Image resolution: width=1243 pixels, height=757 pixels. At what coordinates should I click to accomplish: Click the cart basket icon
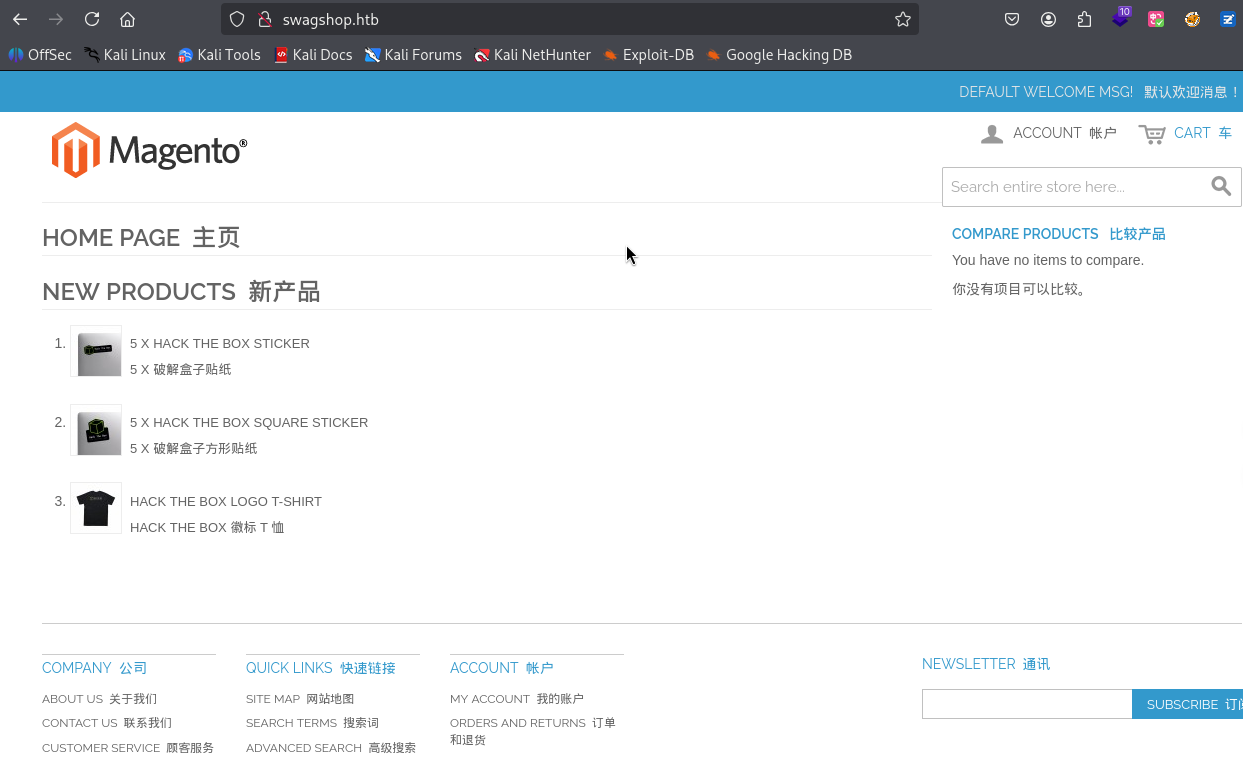[x=1152, y=134]
